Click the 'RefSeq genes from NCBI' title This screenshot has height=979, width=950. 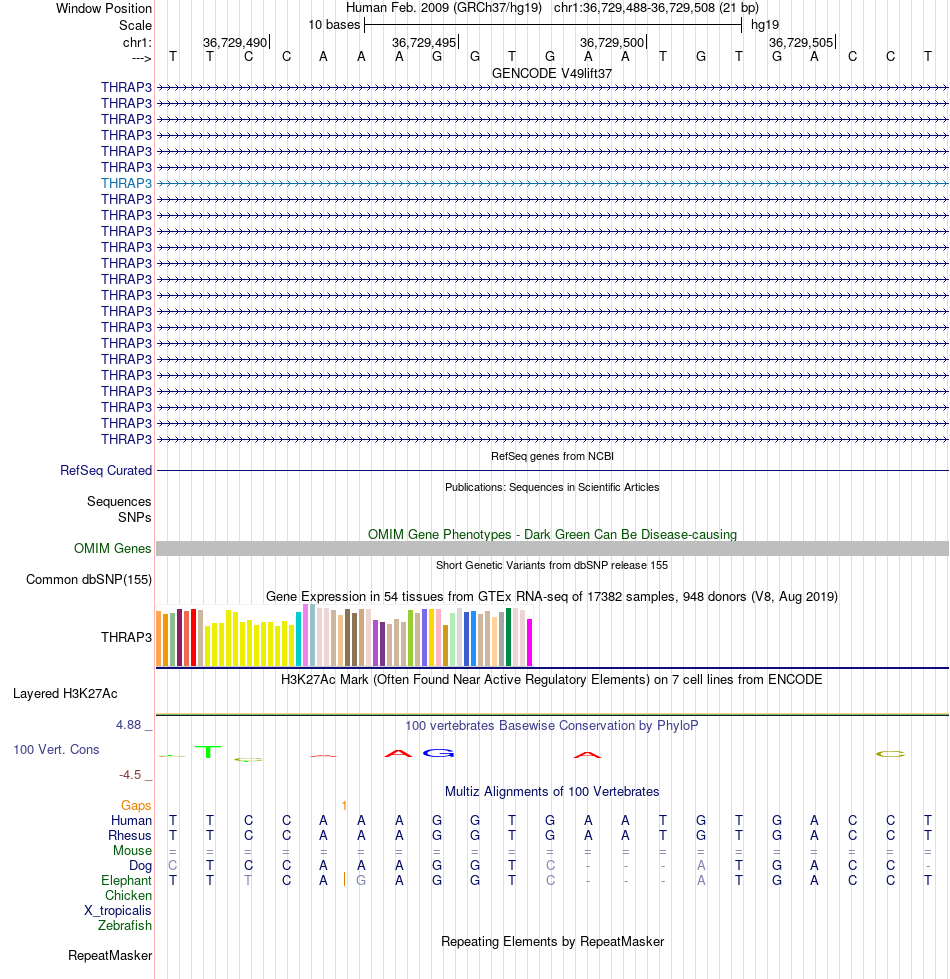pos(552,456)
